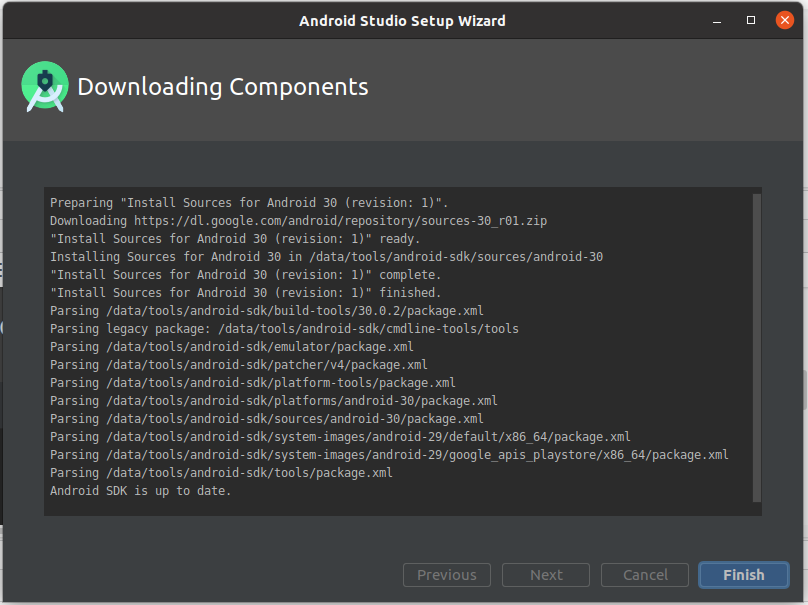This screenshot has height=605, width=808.
Task: Maximize the Setup Wizard window
Action: pos(751,20)
